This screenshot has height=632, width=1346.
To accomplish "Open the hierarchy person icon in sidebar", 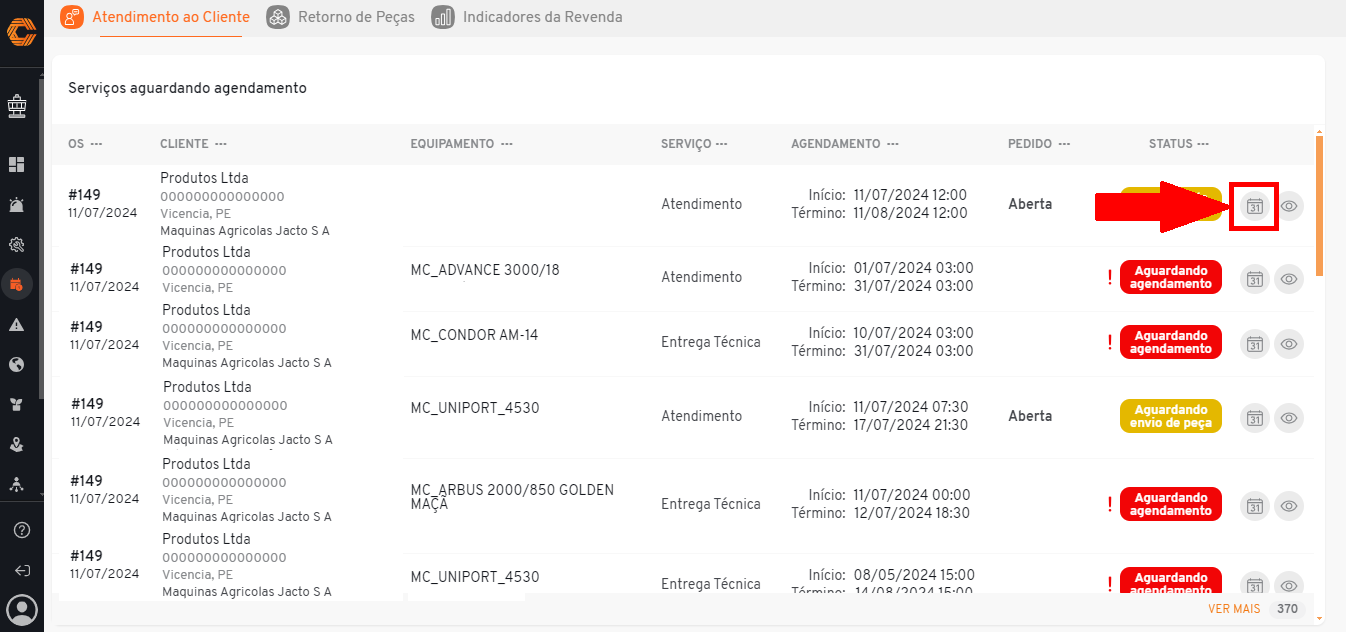I will tap(17, 484).
